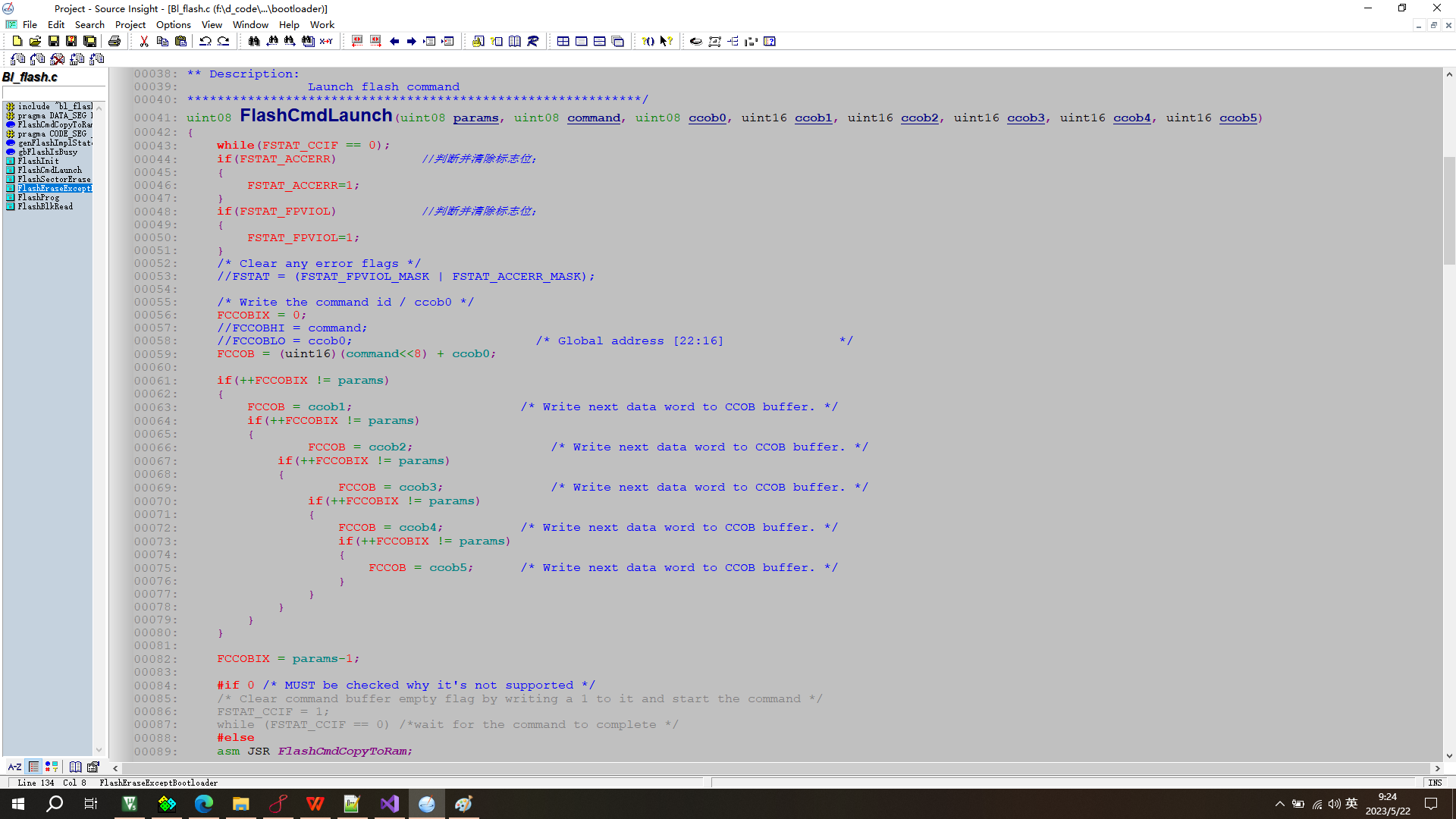The height and width of the screenshot is (819, 1456).
Task: Open the Search menu
Action: pyautogui.click(x=89, y=25)
